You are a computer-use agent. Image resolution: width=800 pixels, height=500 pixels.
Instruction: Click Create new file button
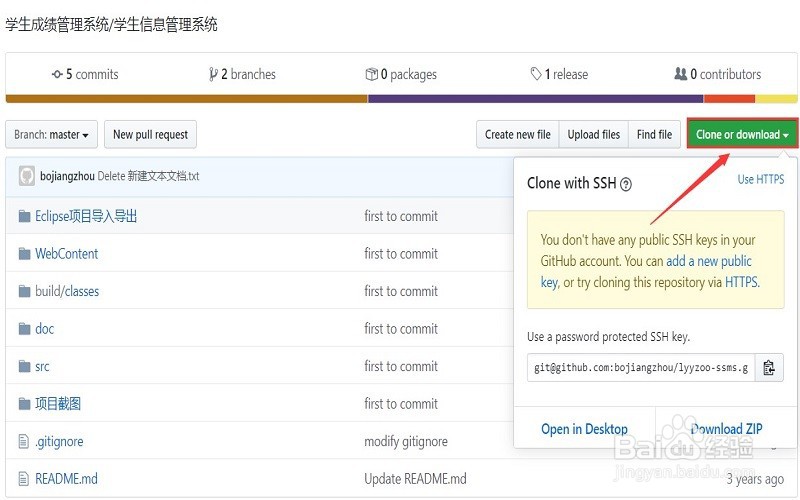pos(518,135)
